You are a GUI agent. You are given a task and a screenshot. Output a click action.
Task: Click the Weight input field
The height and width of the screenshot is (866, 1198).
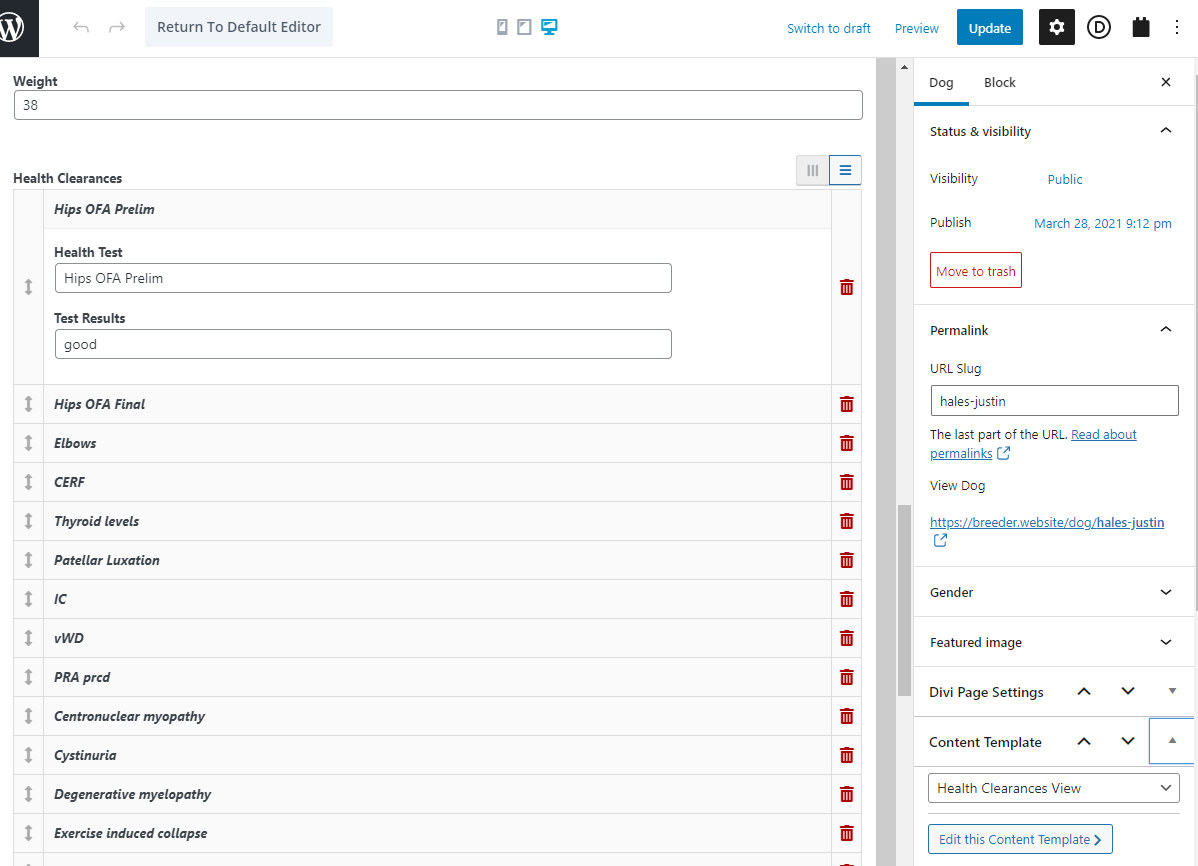click(x=438, y=105)
